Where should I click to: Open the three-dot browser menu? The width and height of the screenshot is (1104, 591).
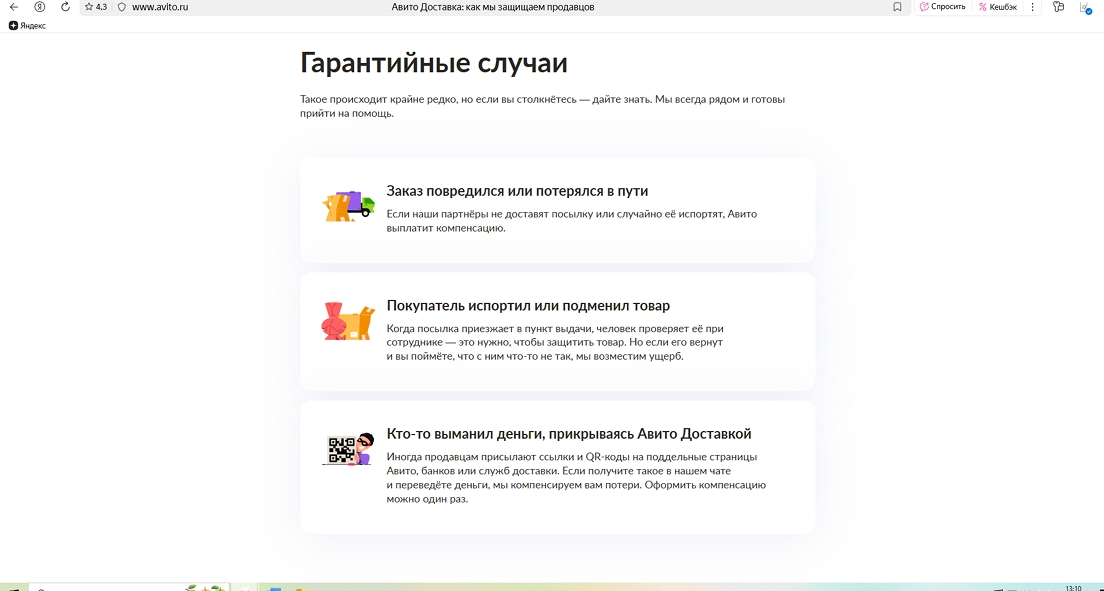[x=1031, y=7]
